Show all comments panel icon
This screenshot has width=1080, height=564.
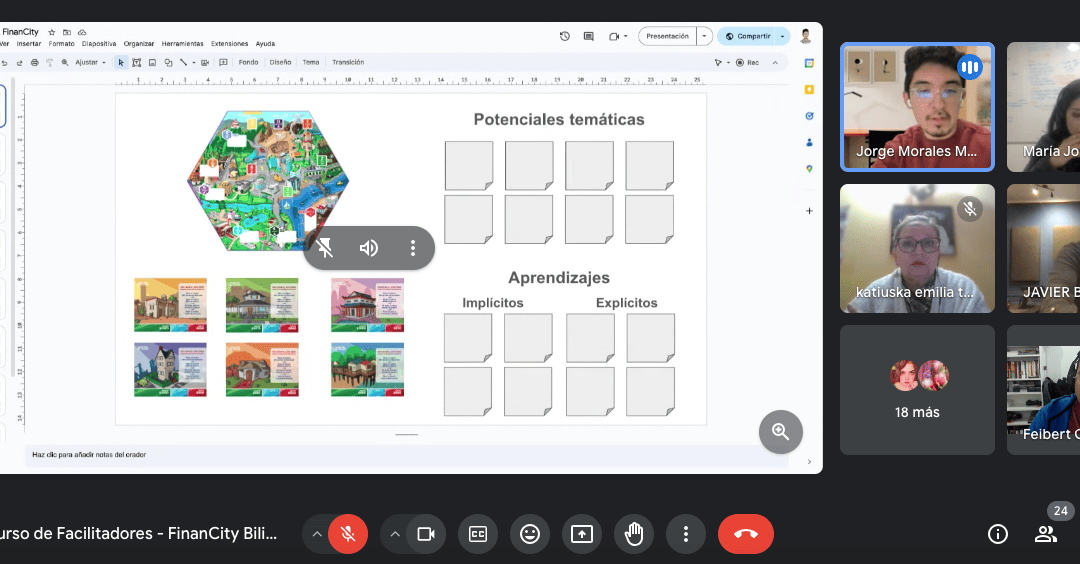coord(589,36)
